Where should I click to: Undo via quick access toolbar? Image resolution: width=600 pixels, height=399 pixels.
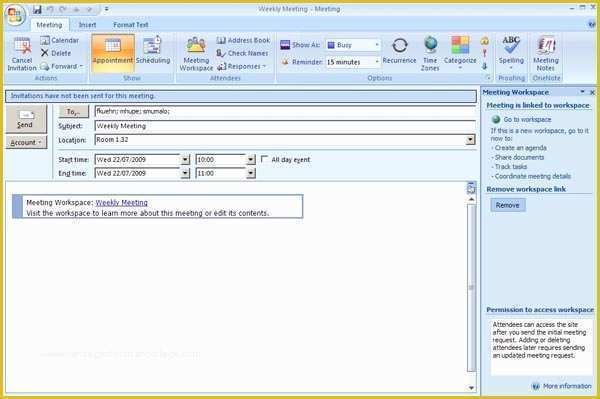click(x=50, y=9)
